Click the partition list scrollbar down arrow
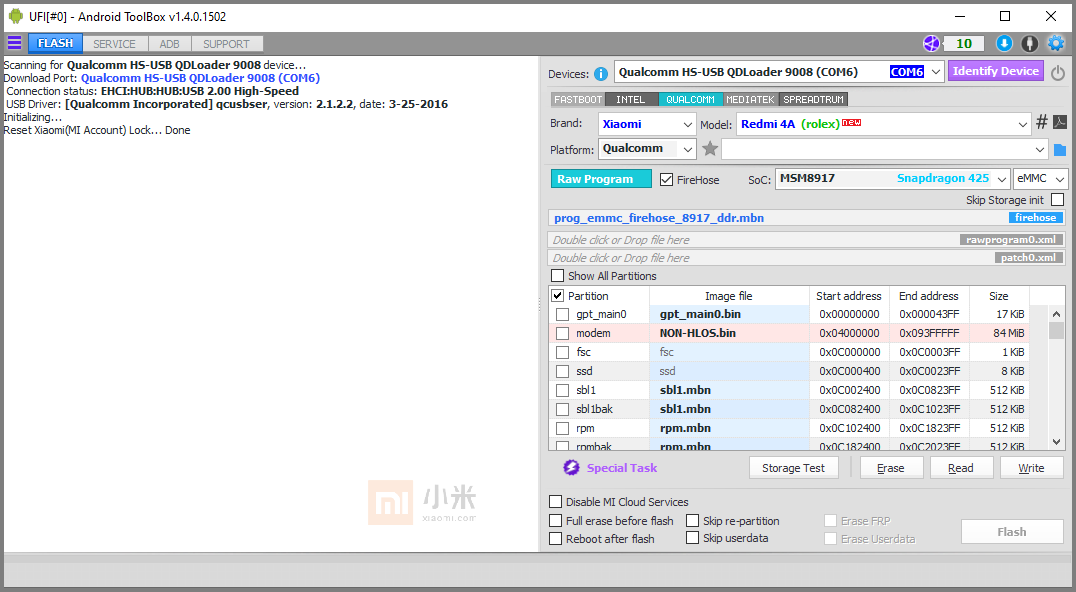 click(1057, 442)
